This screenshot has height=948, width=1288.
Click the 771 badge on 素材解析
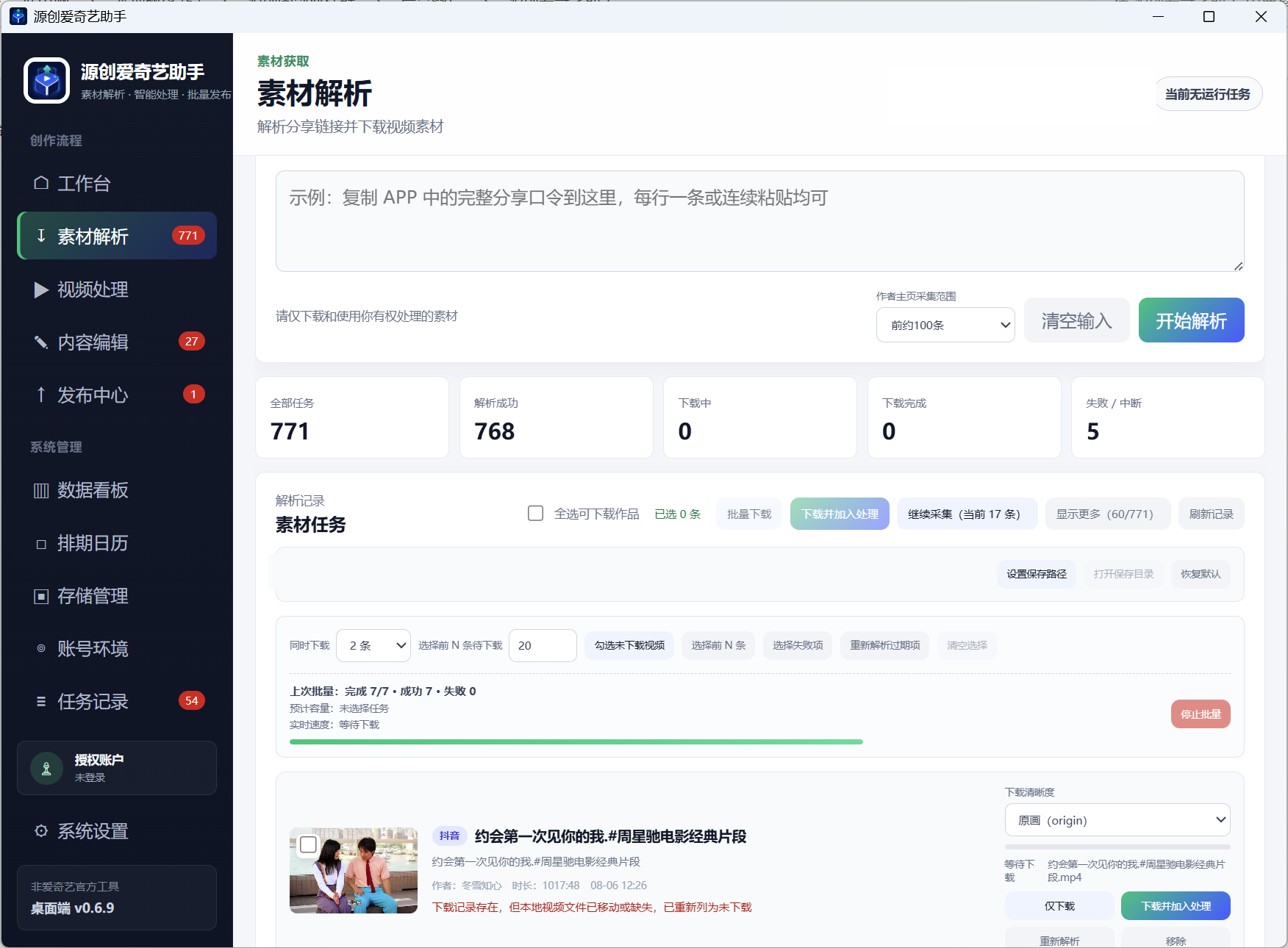tap(188, 236)
